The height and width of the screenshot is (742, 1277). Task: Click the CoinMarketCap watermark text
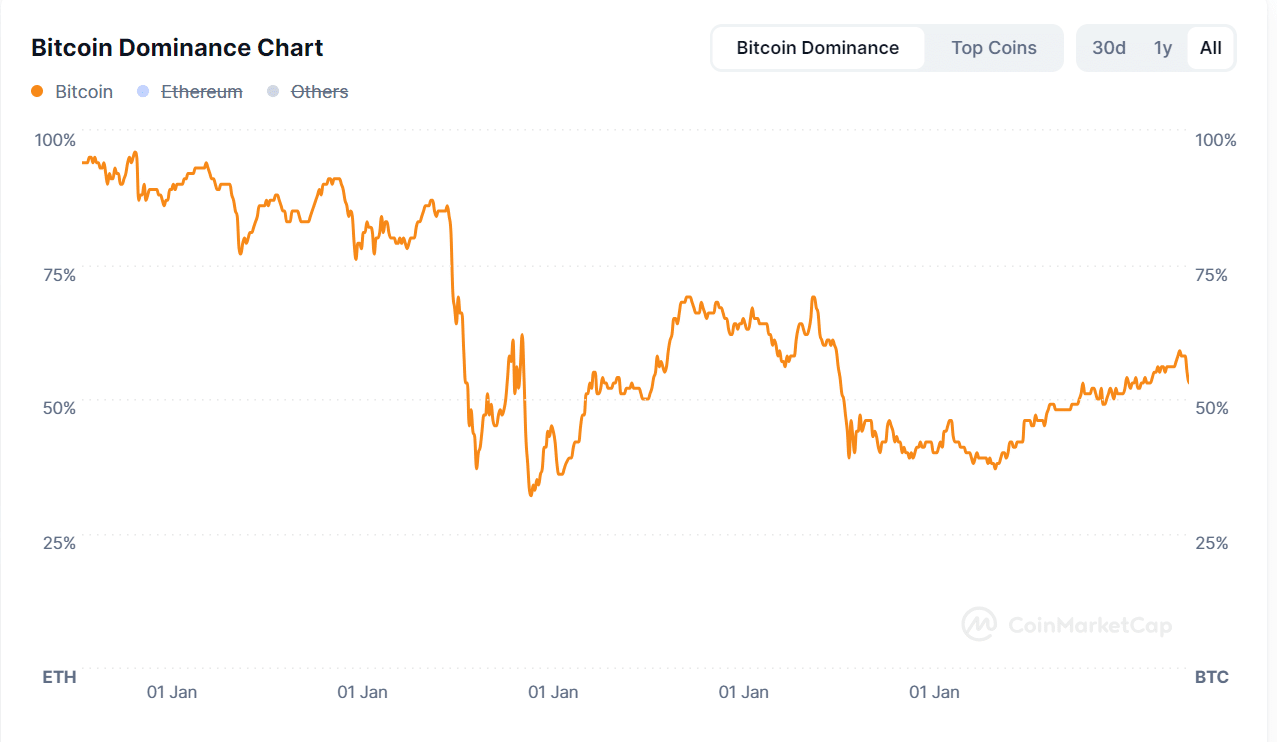click(x=1090, y=626)
